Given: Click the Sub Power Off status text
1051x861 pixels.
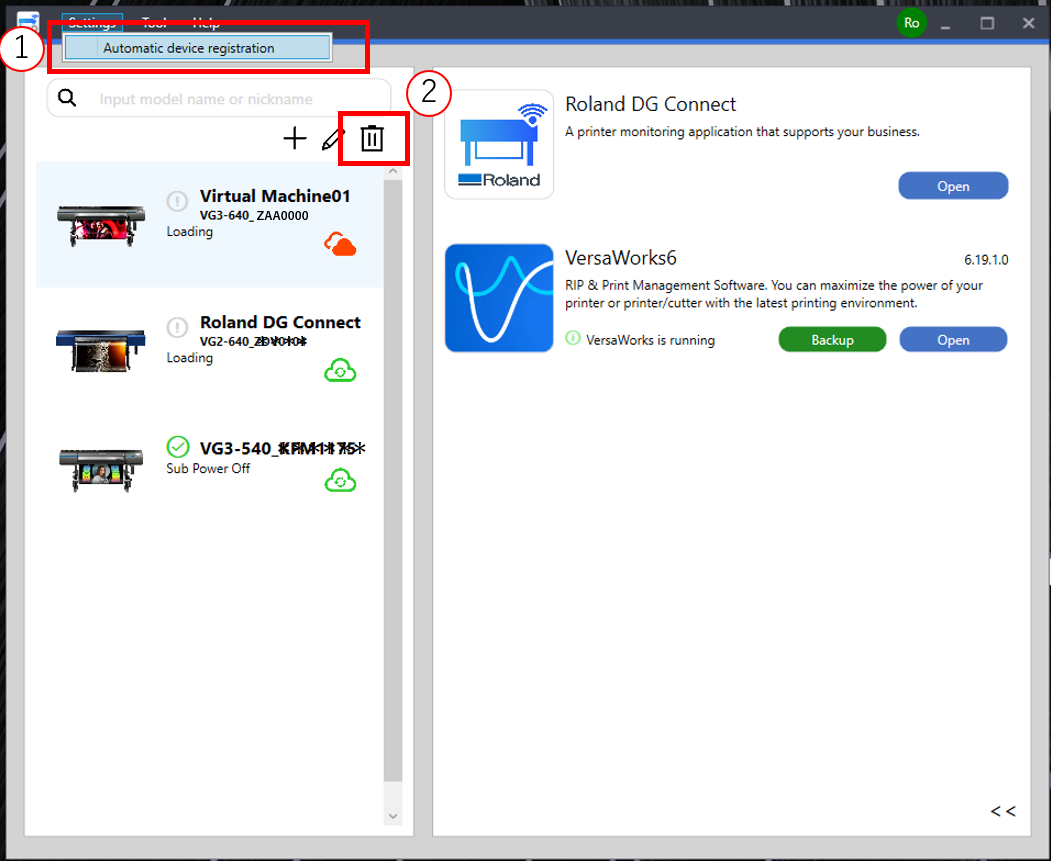Looking at the screenshot, I should [x=208, y=469].
